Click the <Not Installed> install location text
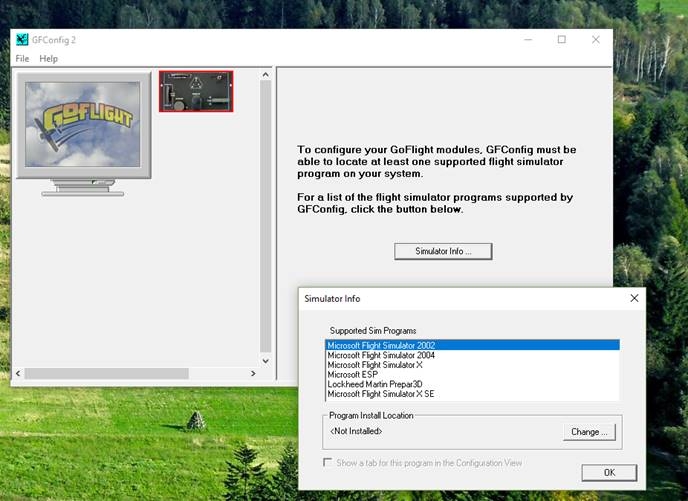Screen dimensions: 688x501 click(356, 431)
